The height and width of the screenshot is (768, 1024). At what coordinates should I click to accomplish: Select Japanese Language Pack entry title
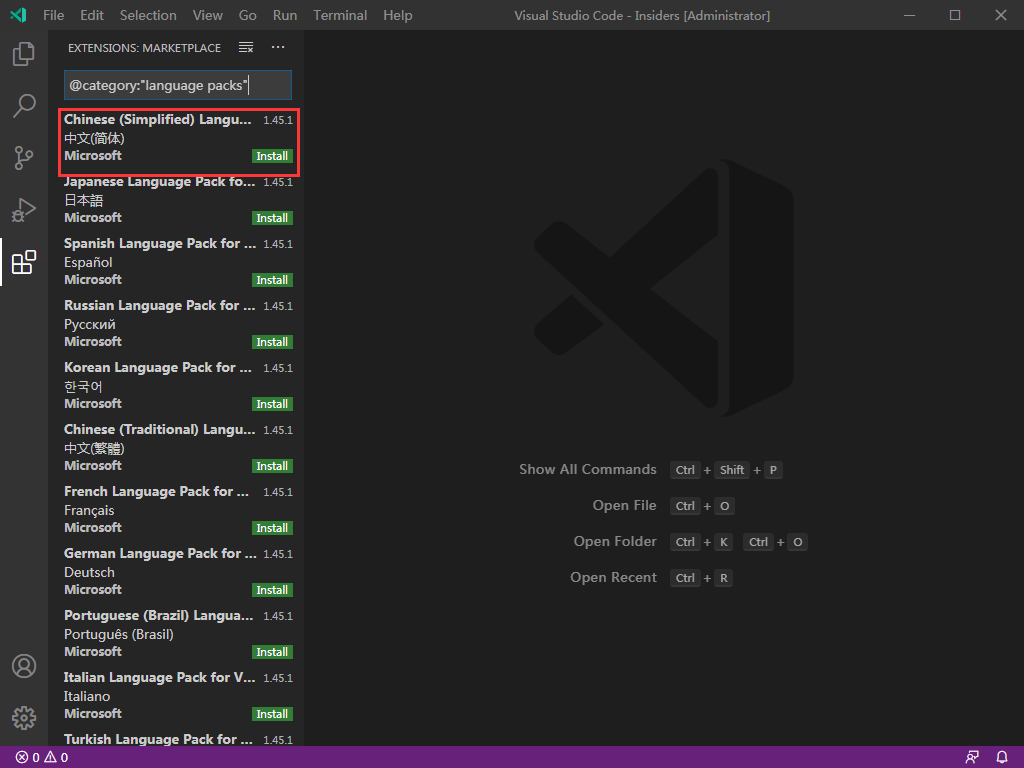coord(159,182)
